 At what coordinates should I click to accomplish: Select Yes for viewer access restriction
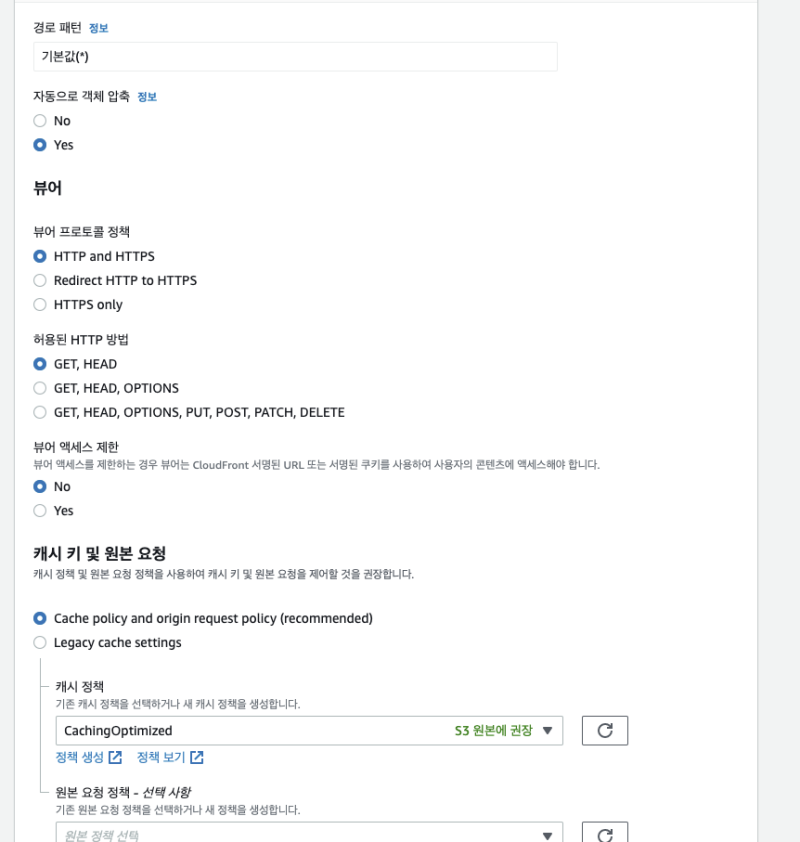40,511
